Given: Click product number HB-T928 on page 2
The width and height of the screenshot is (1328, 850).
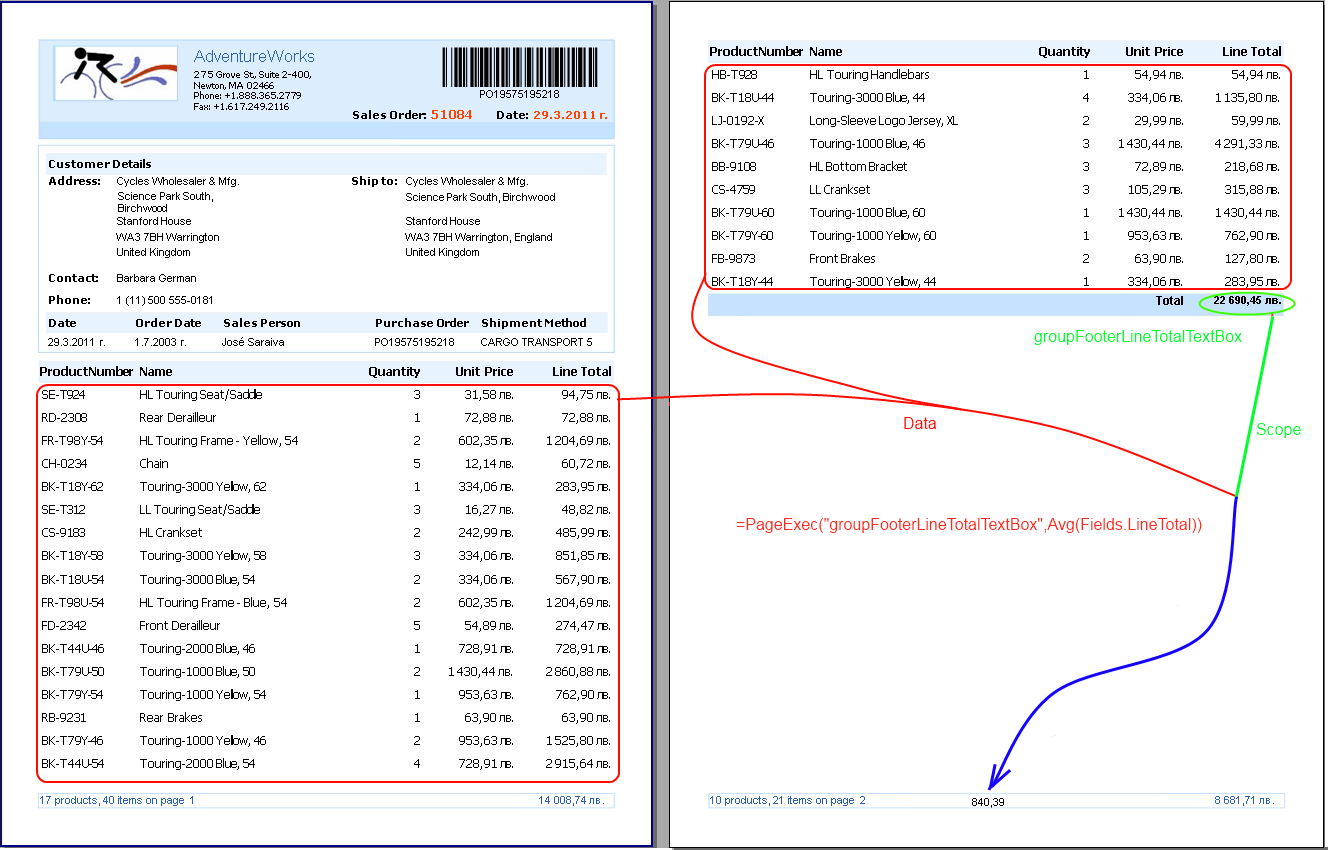Looking at the screenshot, I should (734, 75).
